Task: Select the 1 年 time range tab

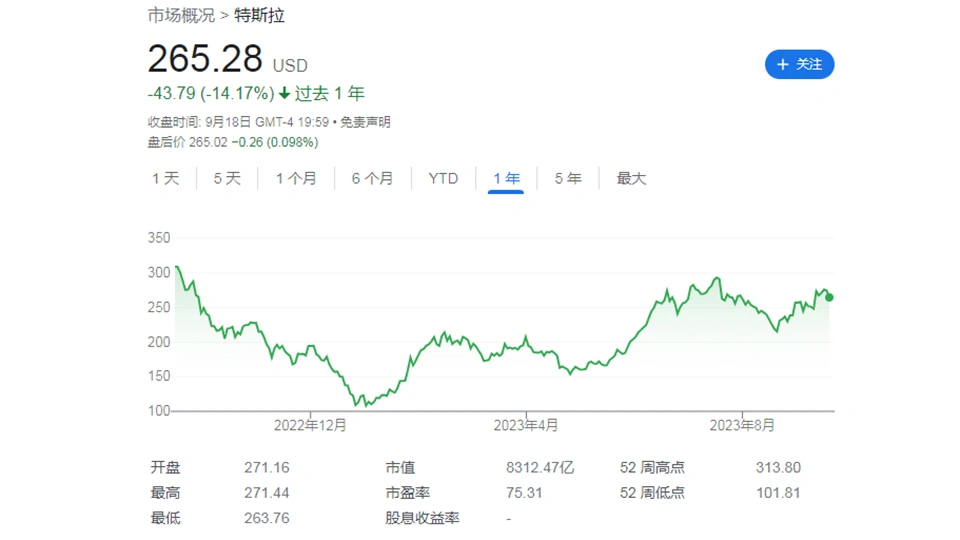Action: 506,179
